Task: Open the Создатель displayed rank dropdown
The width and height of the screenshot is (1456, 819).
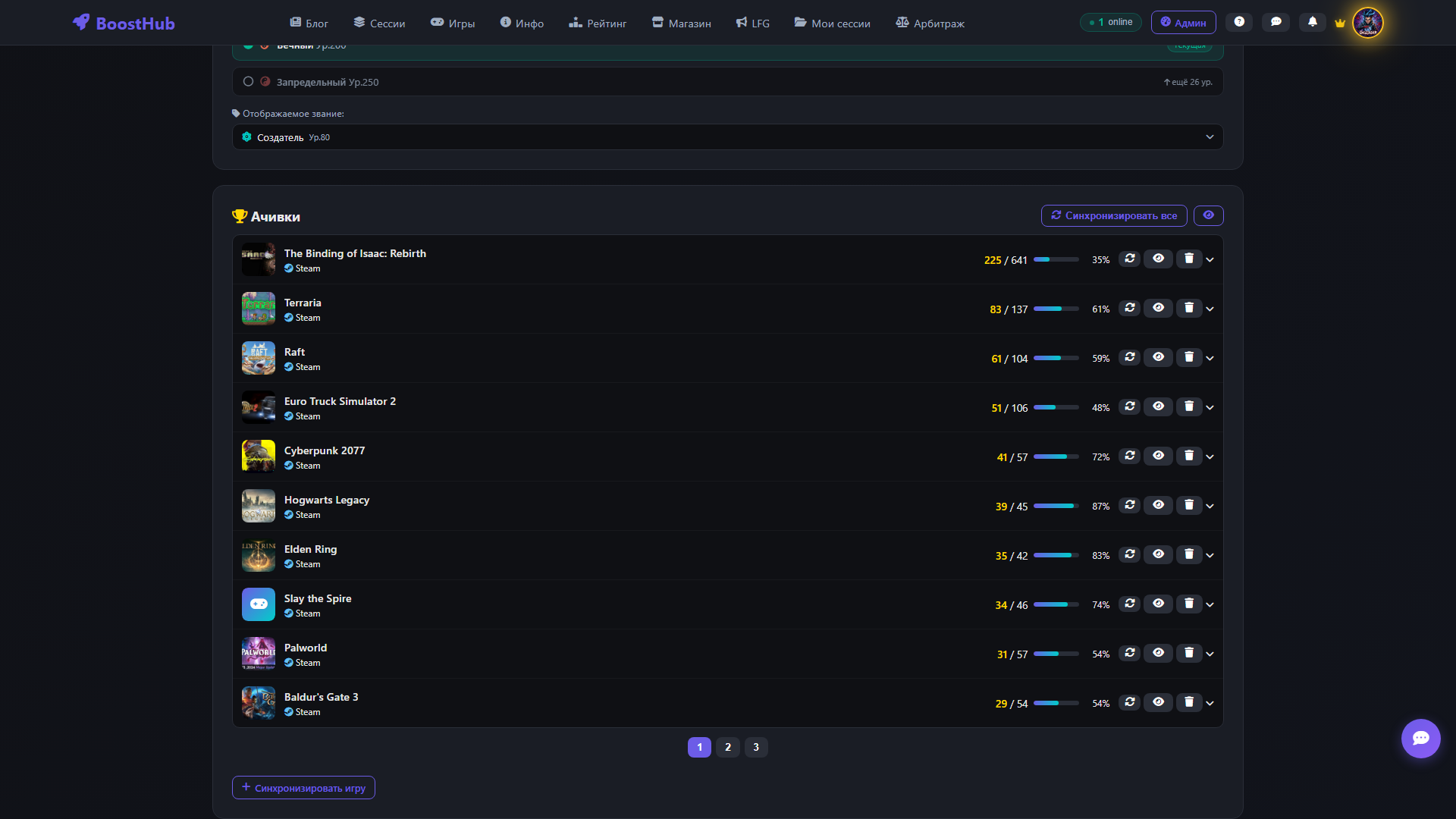Action: point(727,137)
